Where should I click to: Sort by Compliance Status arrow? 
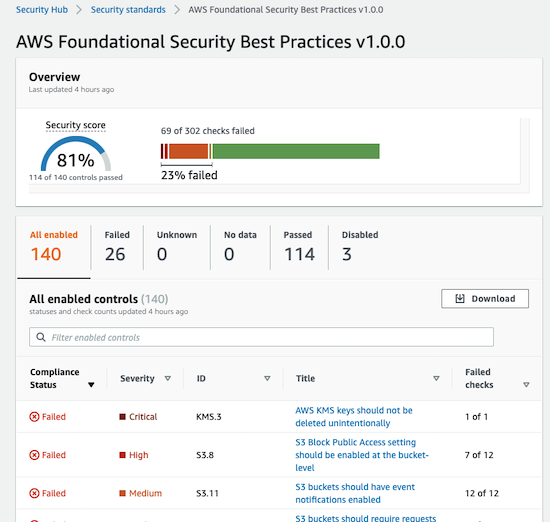[x=91, y=385]
